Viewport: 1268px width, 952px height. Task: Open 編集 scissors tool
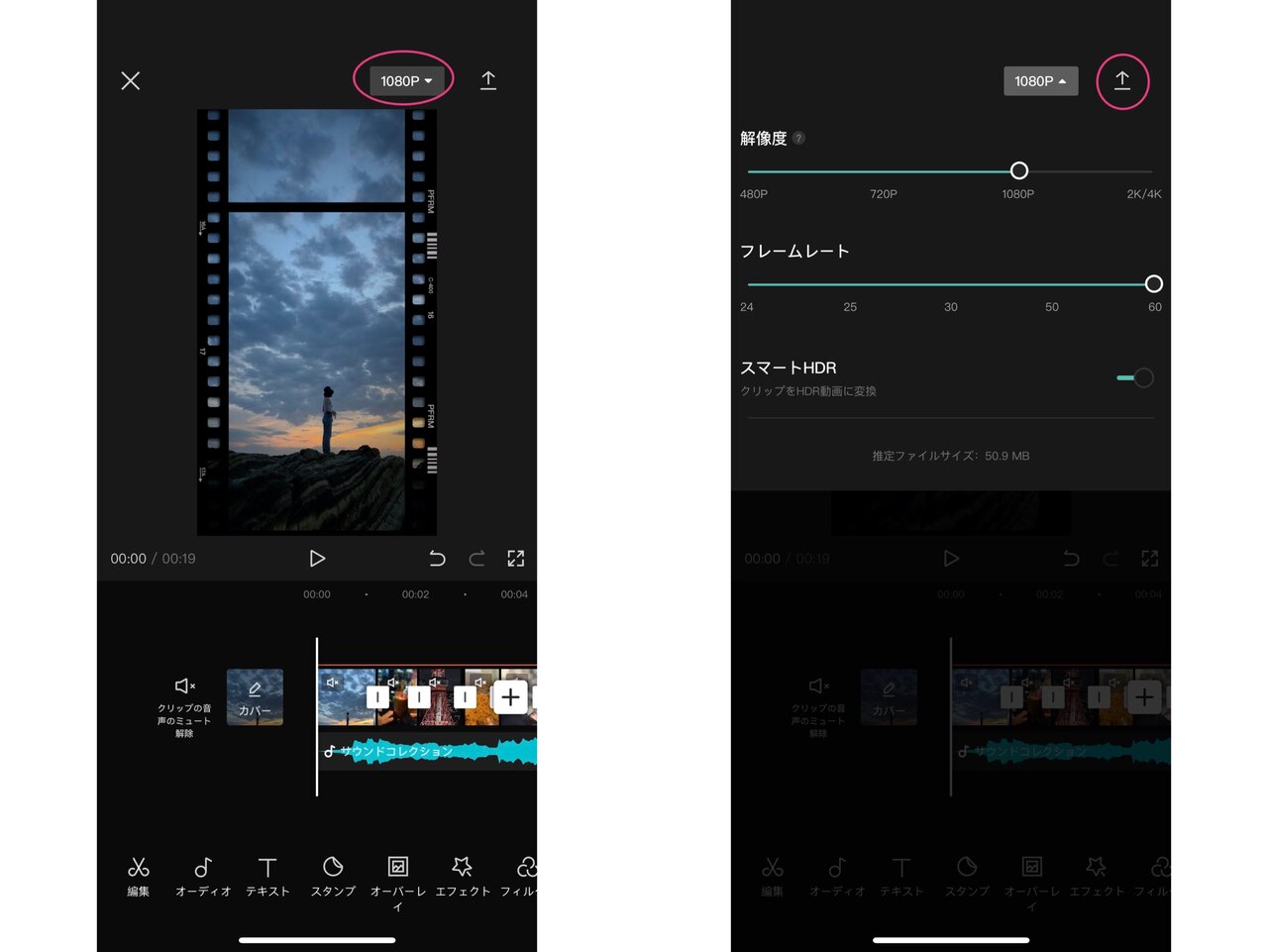(139, 877)
